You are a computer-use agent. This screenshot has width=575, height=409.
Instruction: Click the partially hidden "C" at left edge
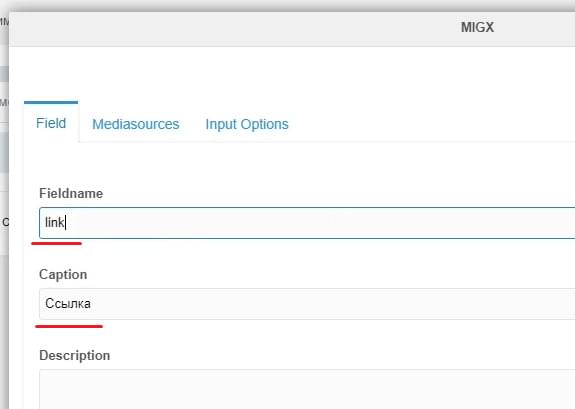5,222
